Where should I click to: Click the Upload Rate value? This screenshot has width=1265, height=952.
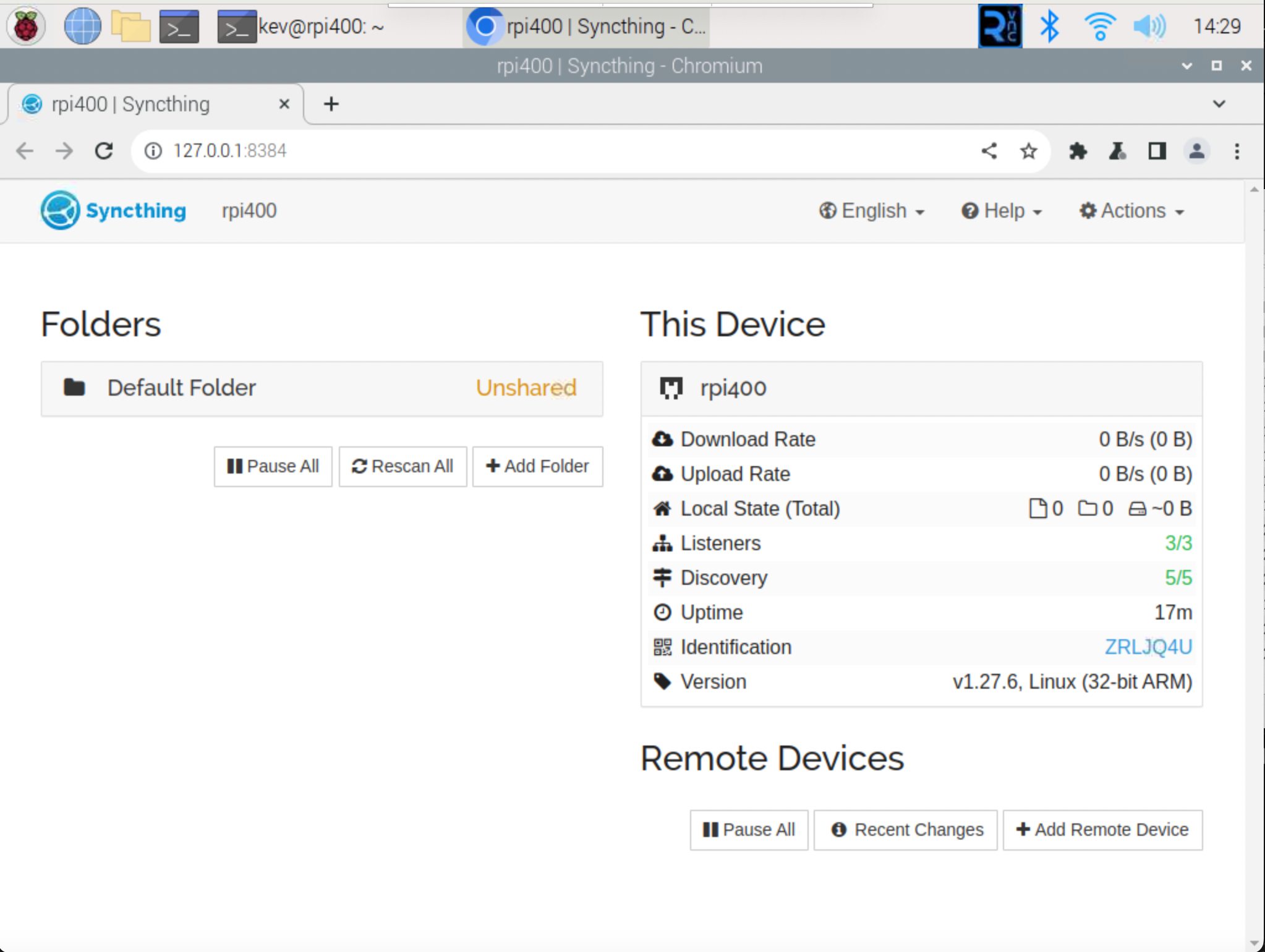pyautogui.click(x=1145, y=474)
